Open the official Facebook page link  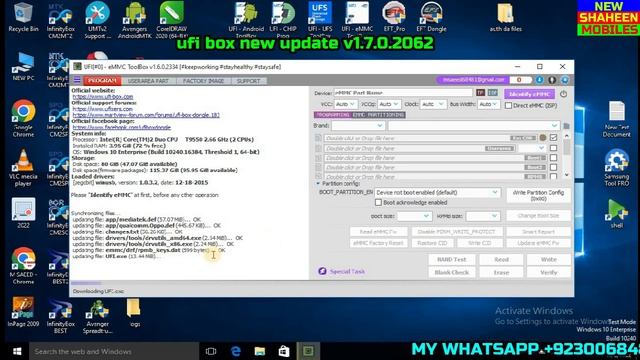tap(122, 127)
